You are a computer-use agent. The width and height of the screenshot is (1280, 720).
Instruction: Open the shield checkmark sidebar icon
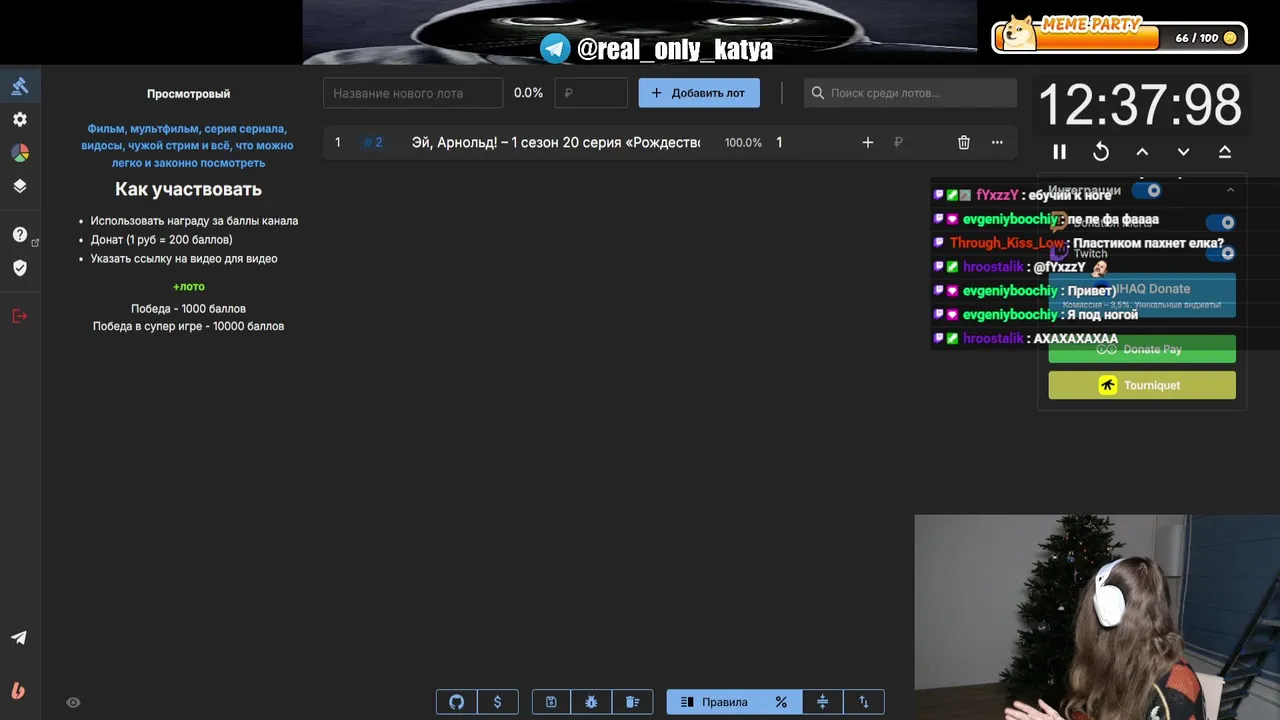20,268
